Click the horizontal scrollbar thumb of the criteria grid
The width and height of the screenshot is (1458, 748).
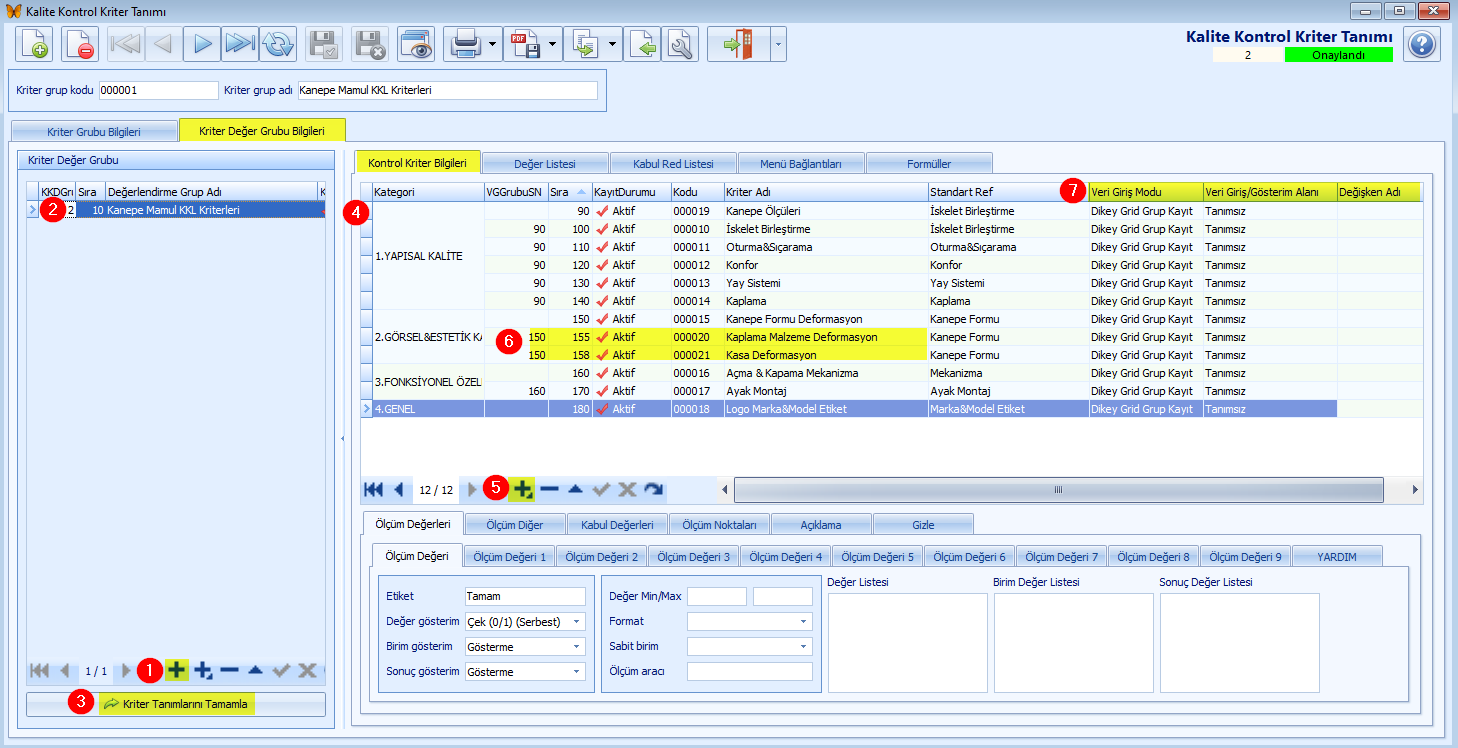[x=1058, y=490]
